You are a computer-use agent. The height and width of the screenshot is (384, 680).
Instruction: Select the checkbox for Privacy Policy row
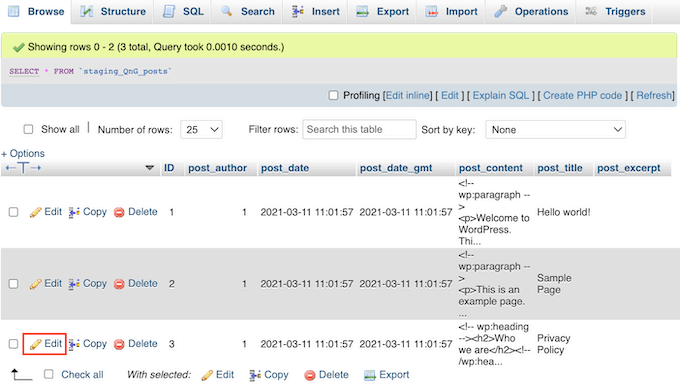(x=13, y=344)
